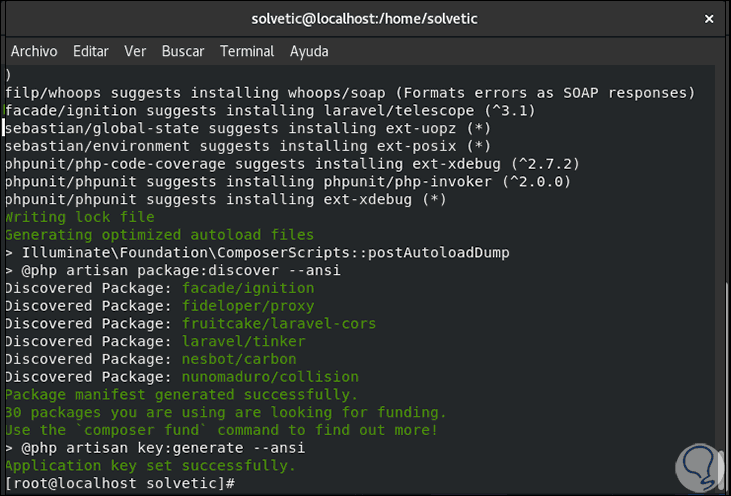Open the Ayuda menu
731x496 pixels.
coord(309,51)
